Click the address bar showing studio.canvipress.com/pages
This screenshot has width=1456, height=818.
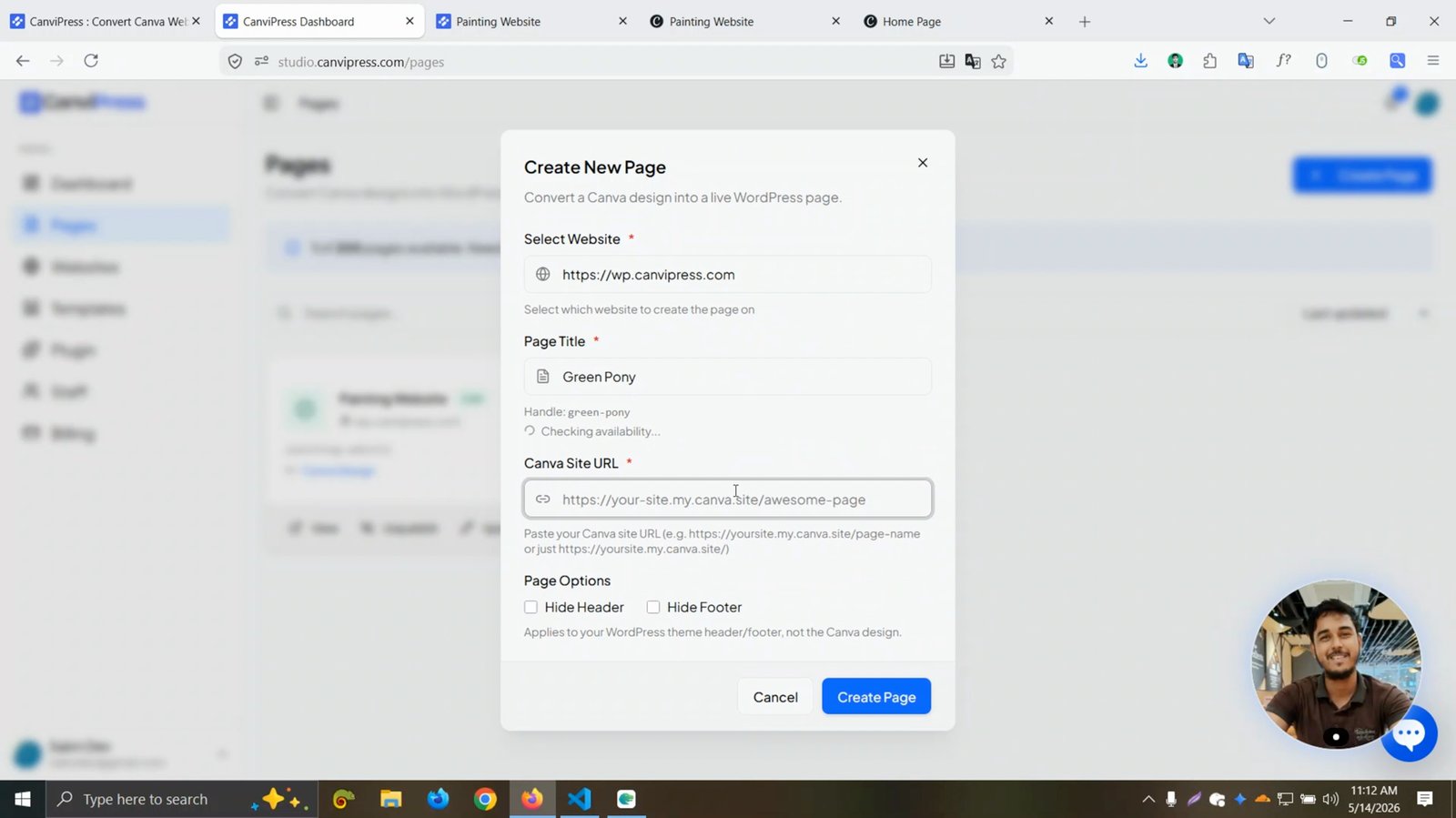coord(601,62)
